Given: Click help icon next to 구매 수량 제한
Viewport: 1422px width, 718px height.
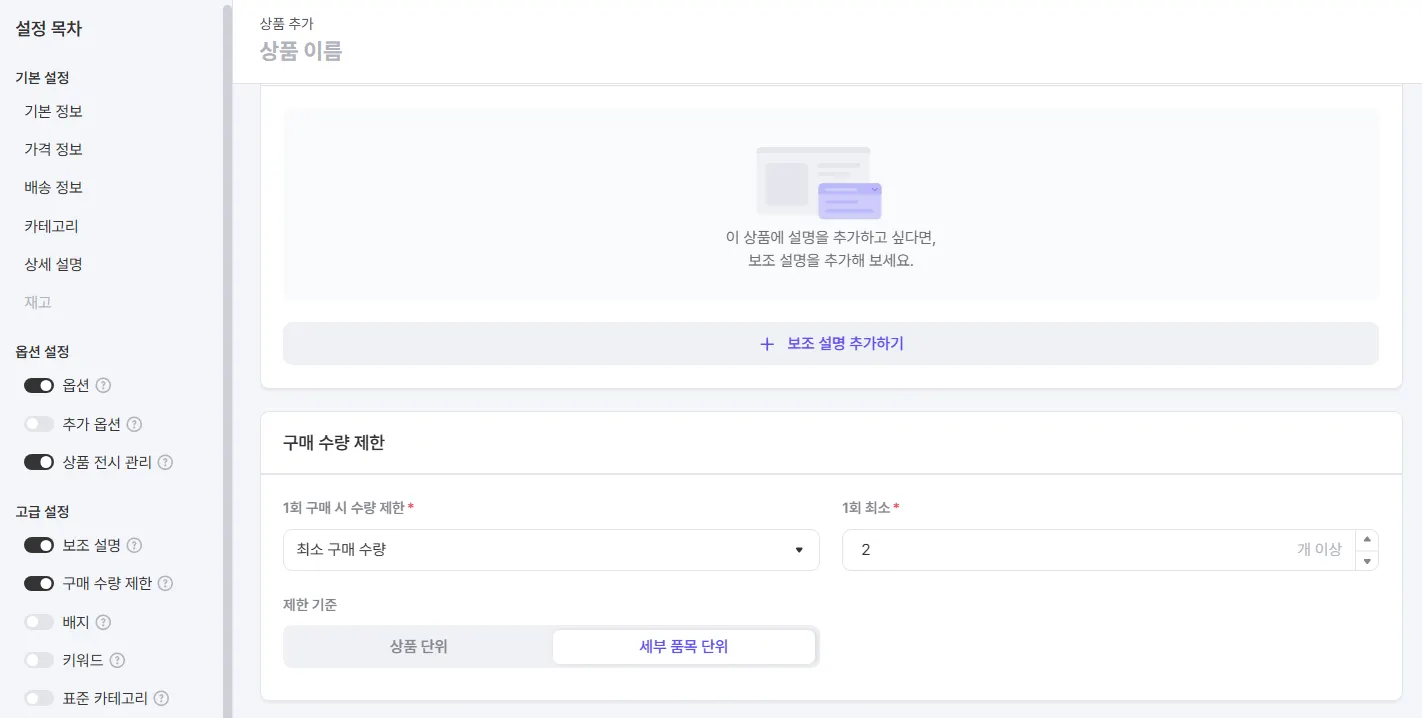Looking at the screenshot, I should tap(166, 584).
